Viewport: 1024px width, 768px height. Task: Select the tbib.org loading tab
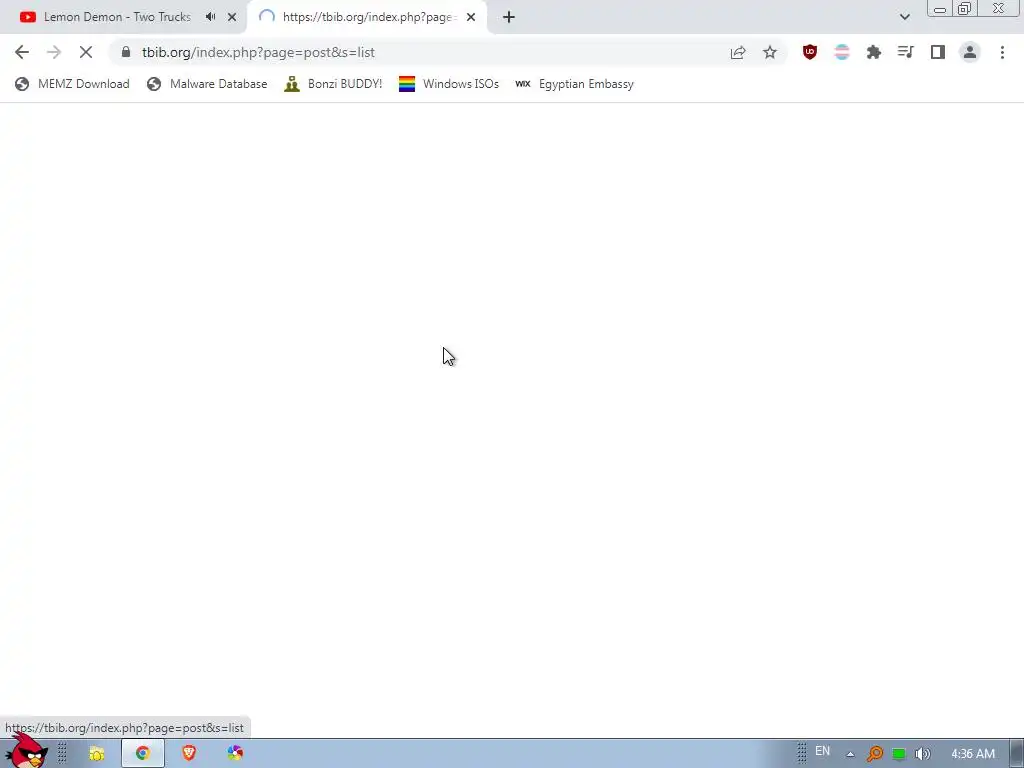366,17
